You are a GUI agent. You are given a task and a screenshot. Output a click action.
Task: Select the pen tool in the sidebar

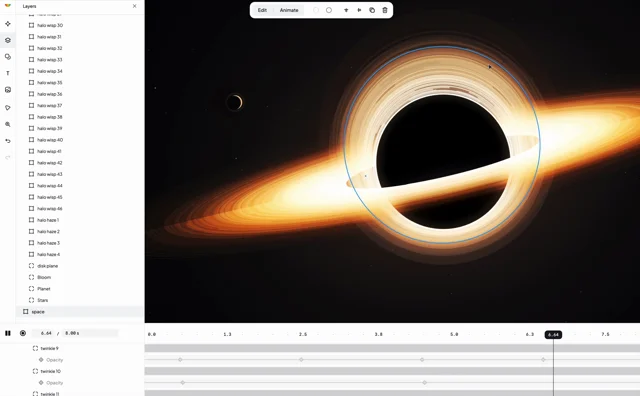coord(8,108)
